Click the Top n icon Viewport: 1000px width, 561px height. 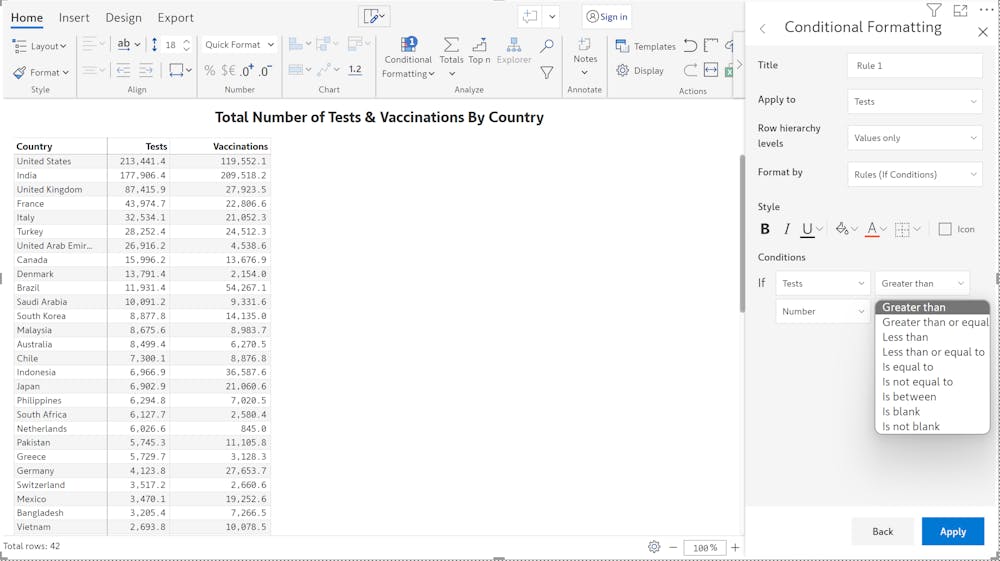coord(479,46)
